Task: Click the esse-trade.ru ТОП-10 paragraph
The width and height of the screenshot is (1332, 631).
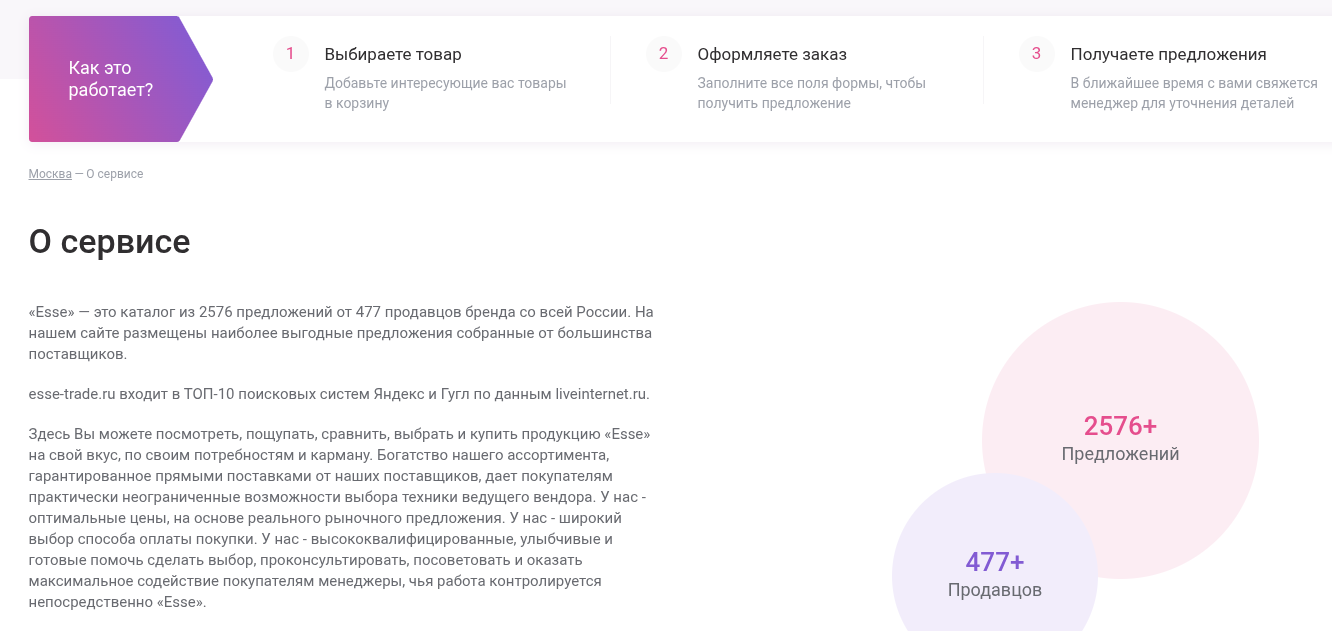Action: (339, 394)
